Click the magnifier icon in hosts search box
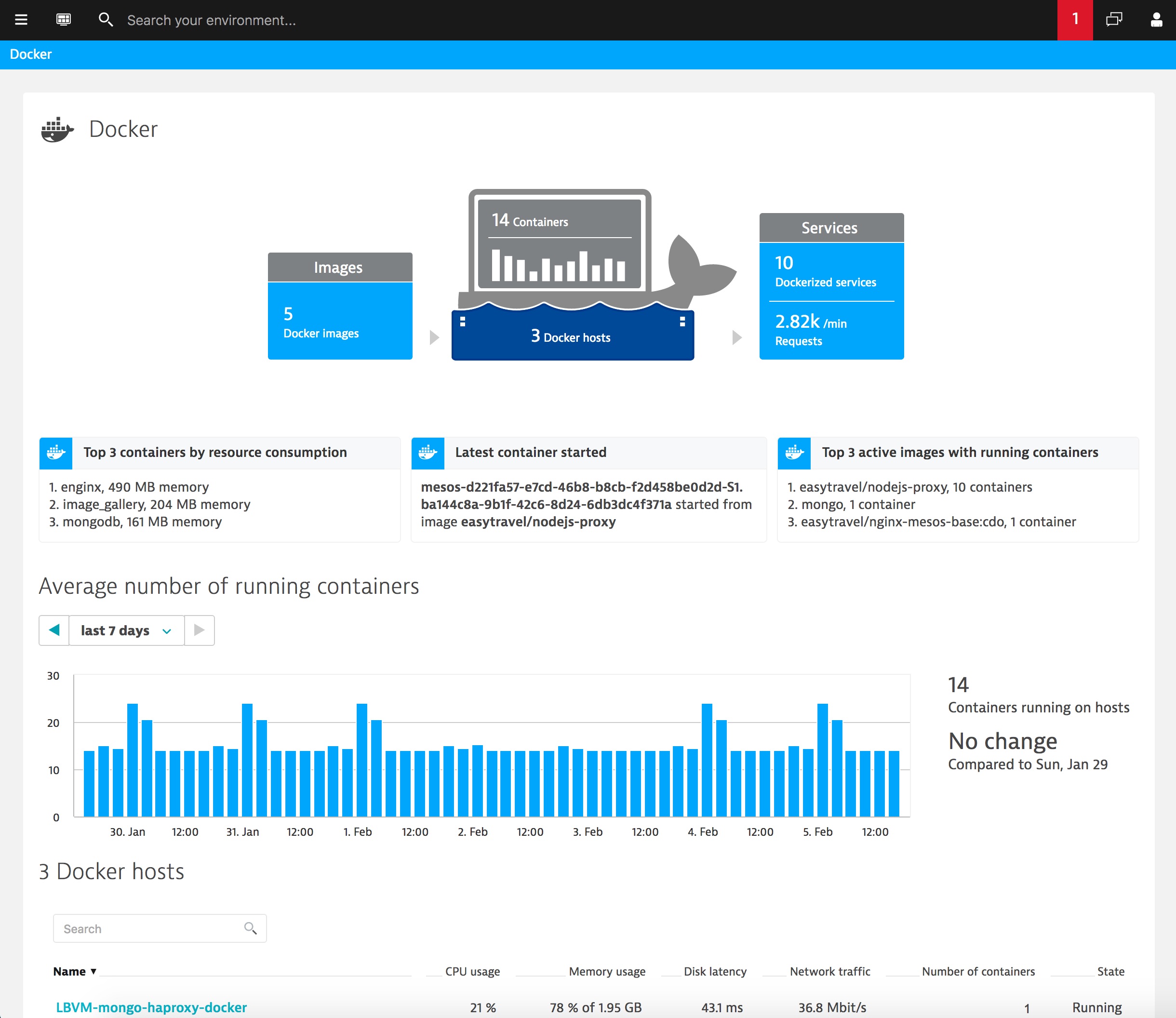The image size is (1176, 1018). click(250, 928)
